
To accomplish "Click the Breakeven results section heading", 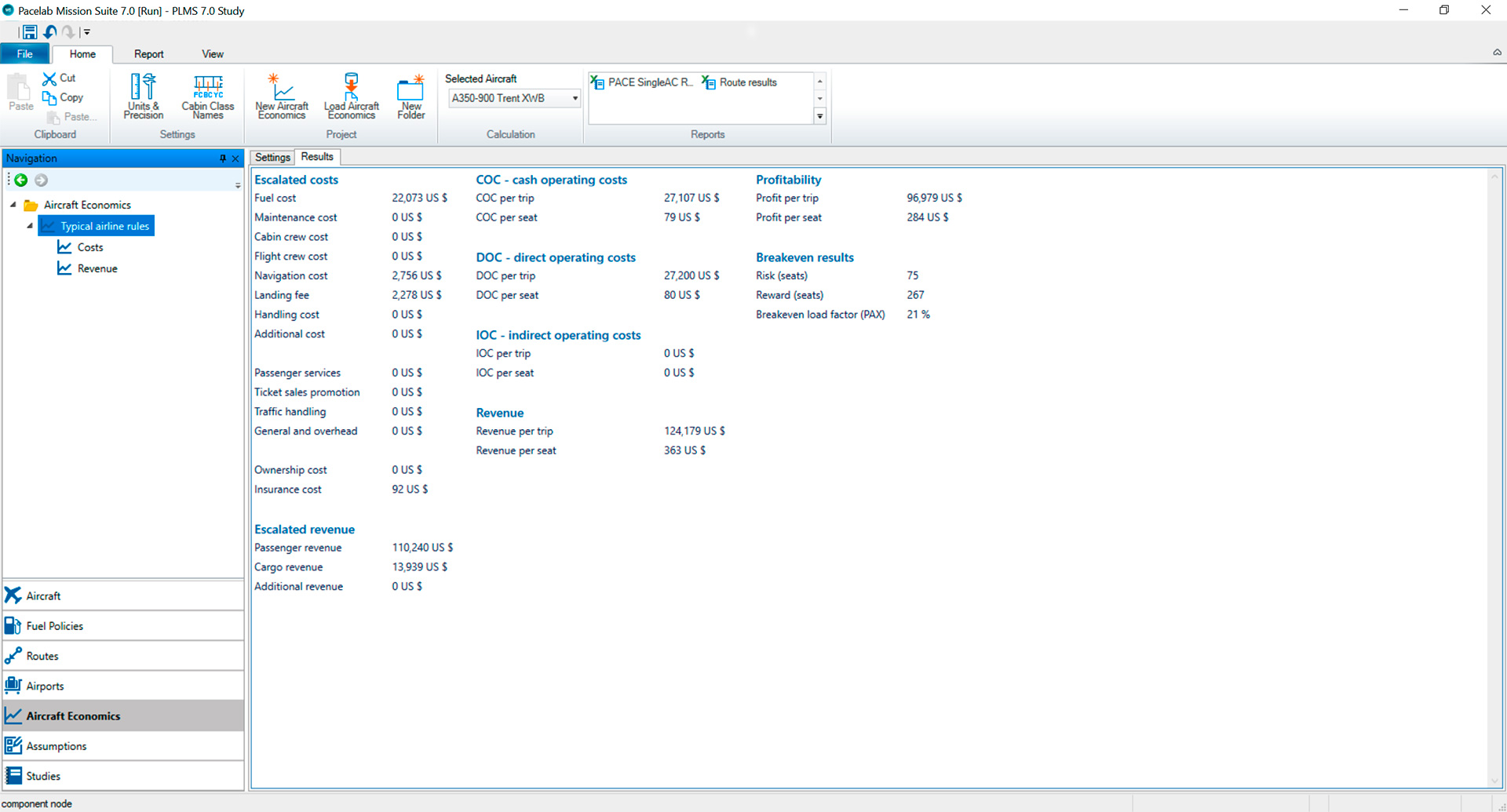I will tap(805, 257).
